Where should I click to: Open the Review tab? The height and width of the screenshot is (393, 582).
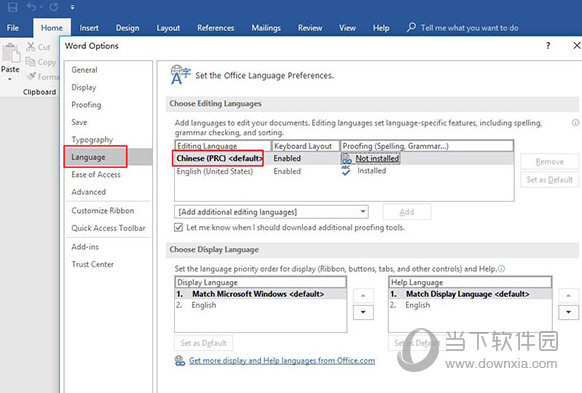point(310,28)
